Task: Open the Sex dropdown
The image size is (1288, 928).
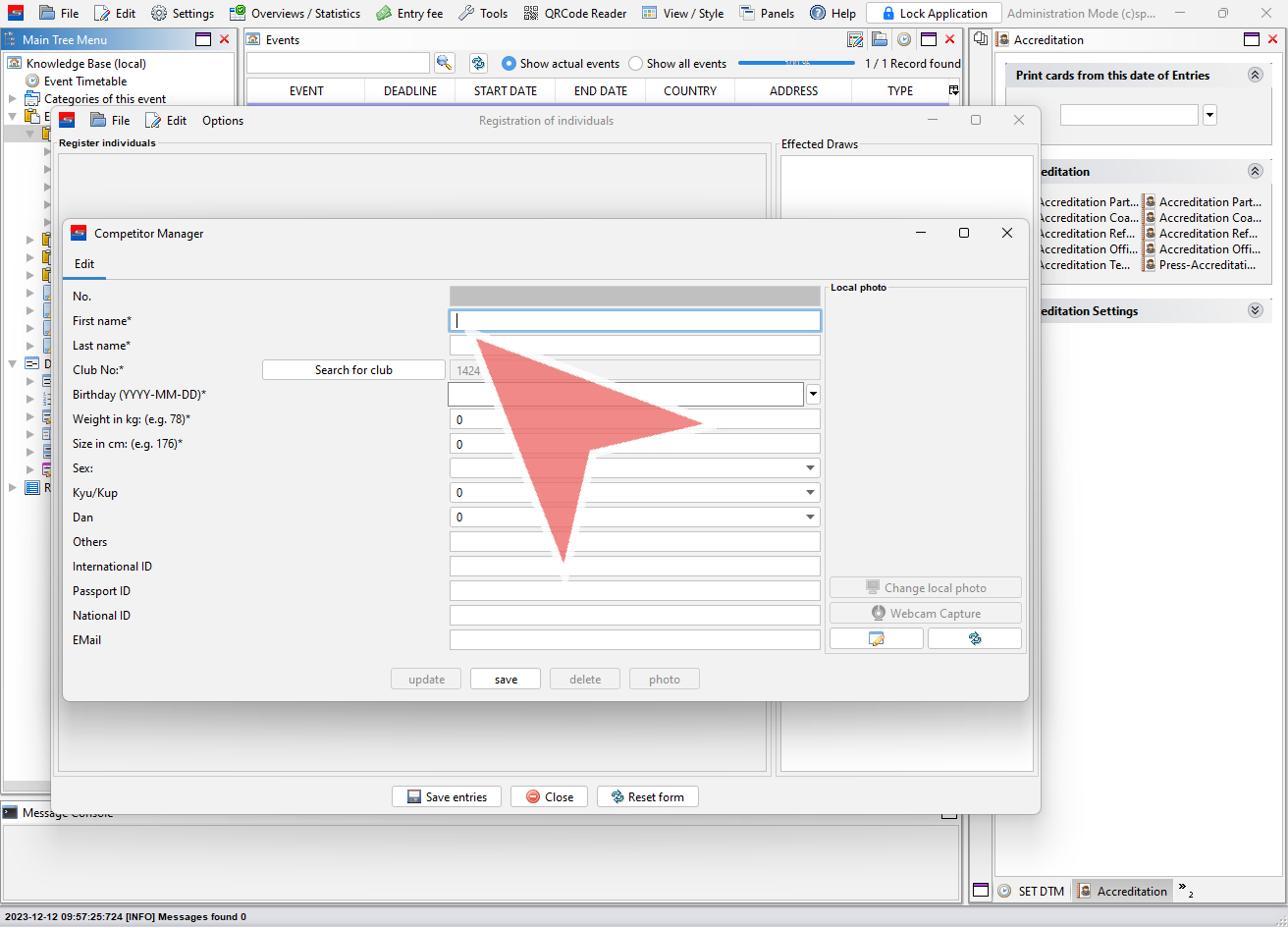Action: coord(811,468)
